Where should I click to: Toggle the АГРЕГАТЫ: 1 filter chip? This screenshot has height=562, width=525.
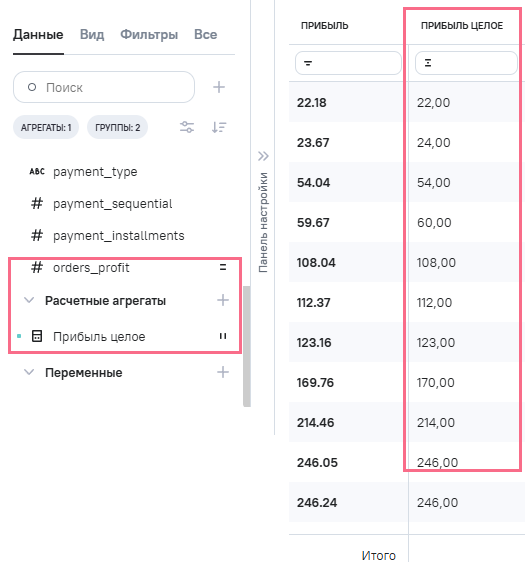click(x=46, y=127)
